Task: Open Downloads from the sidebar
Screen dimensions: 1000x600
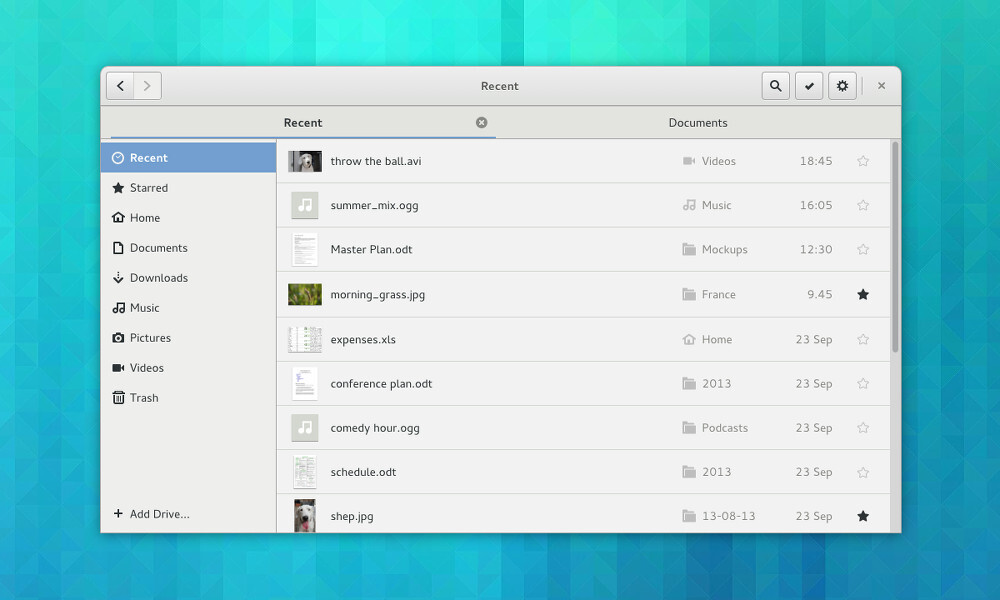Action: tap(156, 278)
